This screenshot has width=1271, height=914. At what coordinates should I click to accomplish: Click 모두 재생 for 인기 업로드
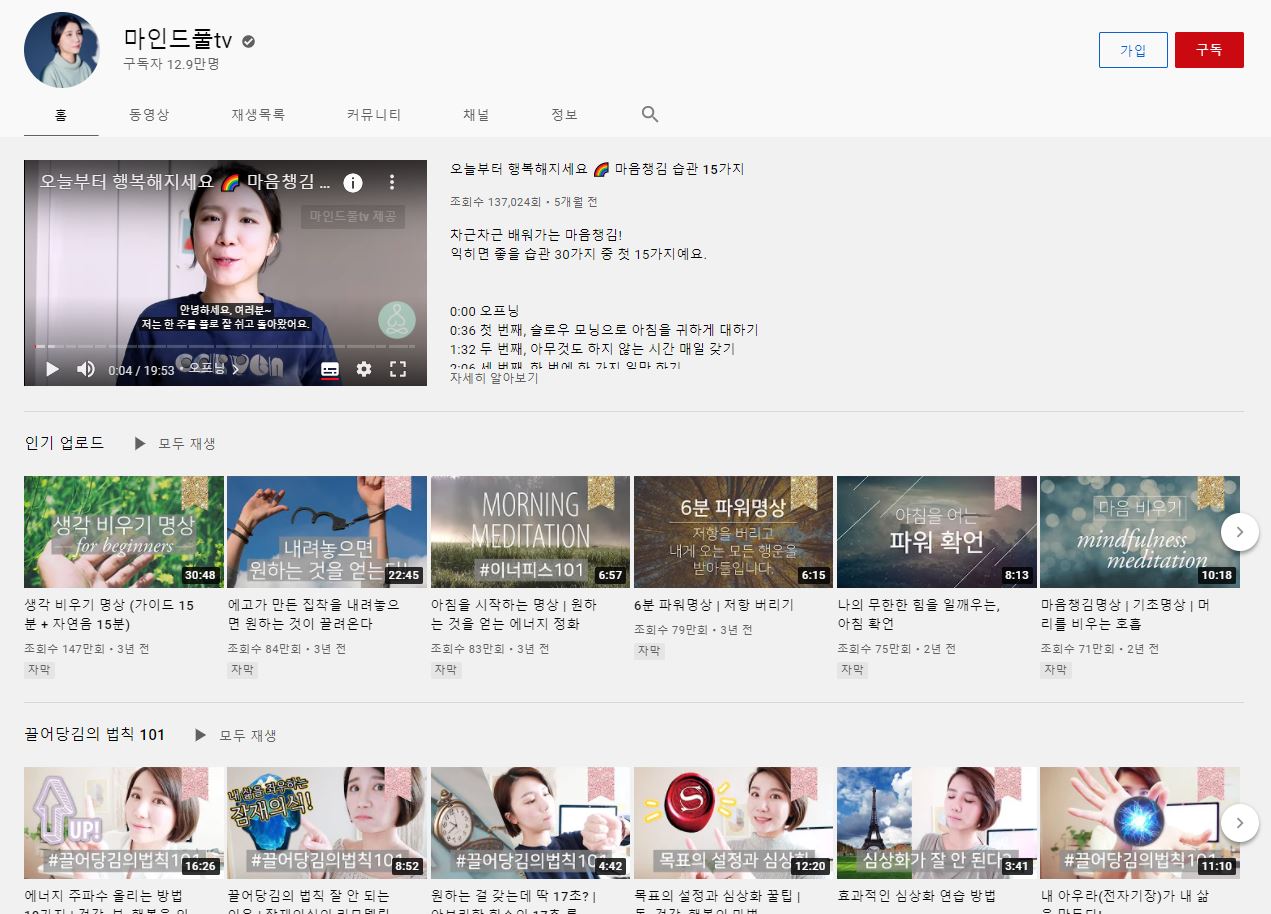[x=175, y=443]
